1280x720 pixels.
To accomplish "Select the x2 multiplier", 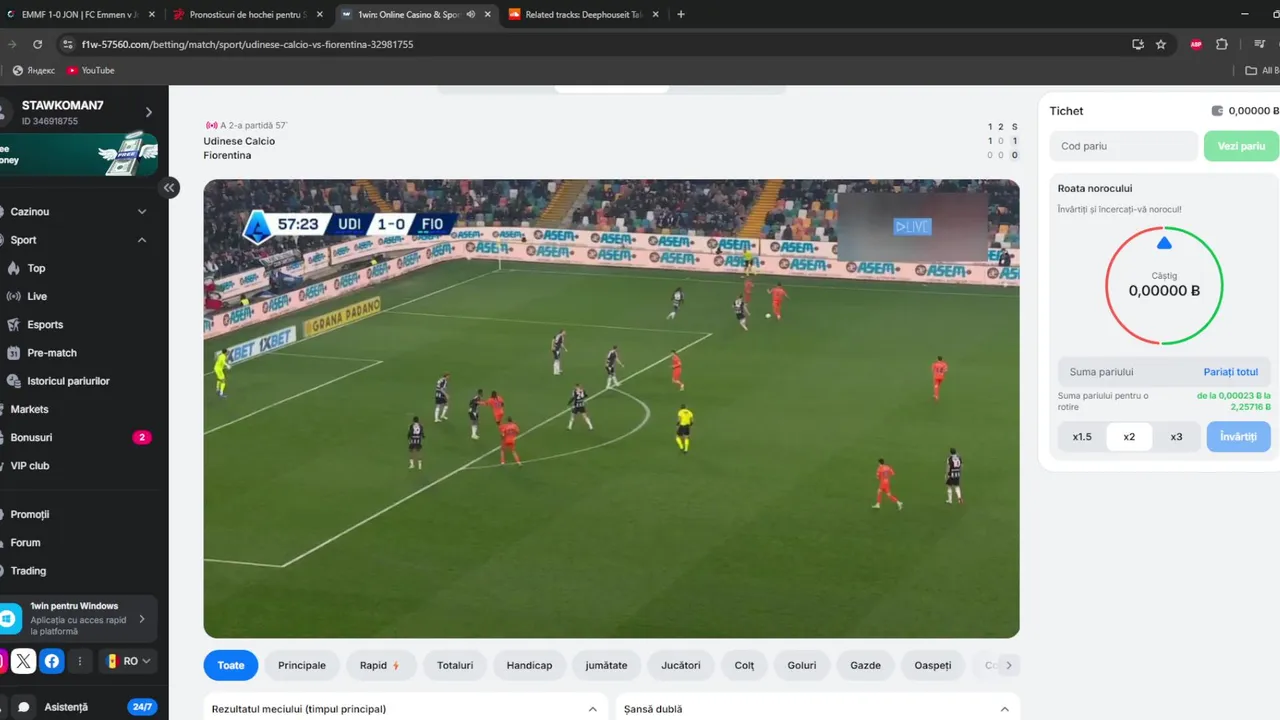I will coord(1129,437).
